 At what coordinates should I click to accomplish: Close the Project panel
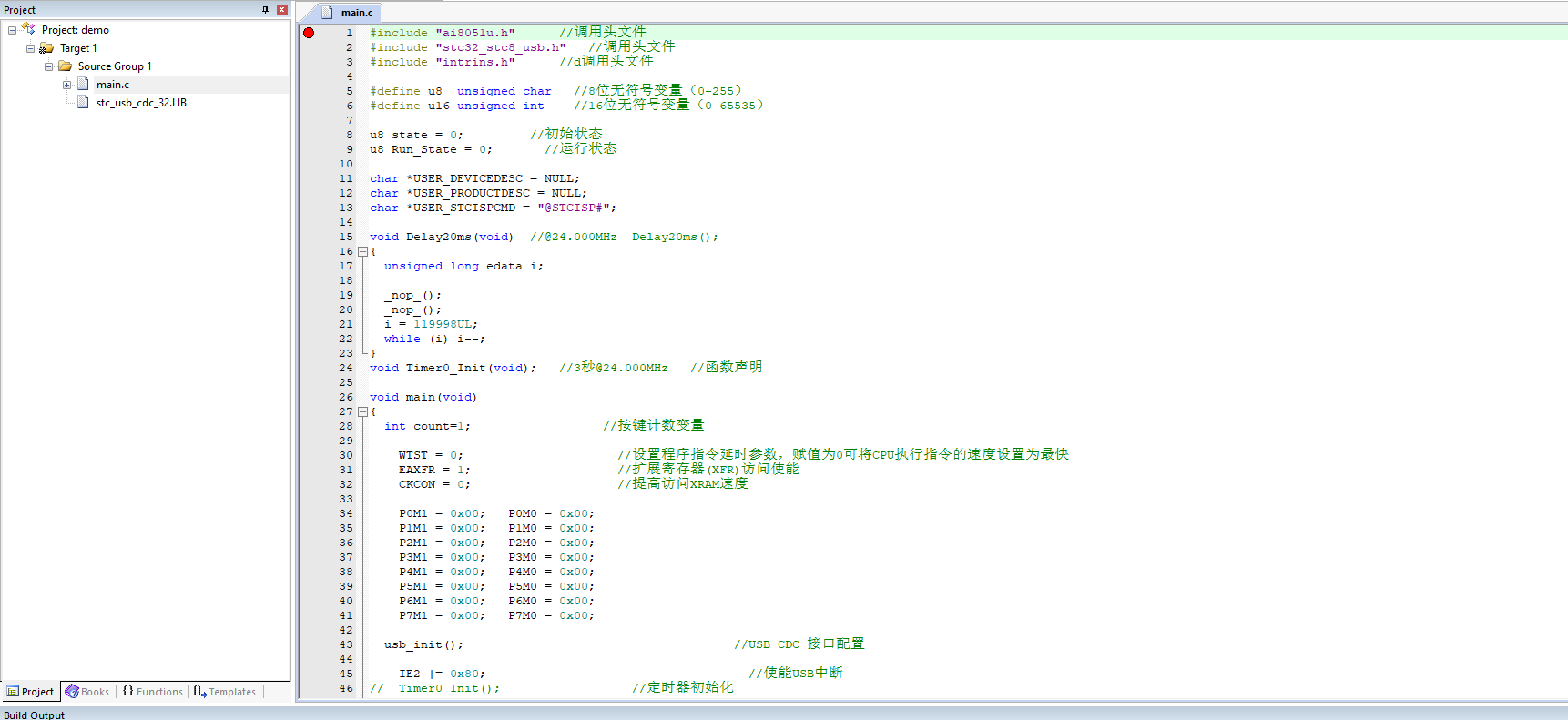(282, 10)
